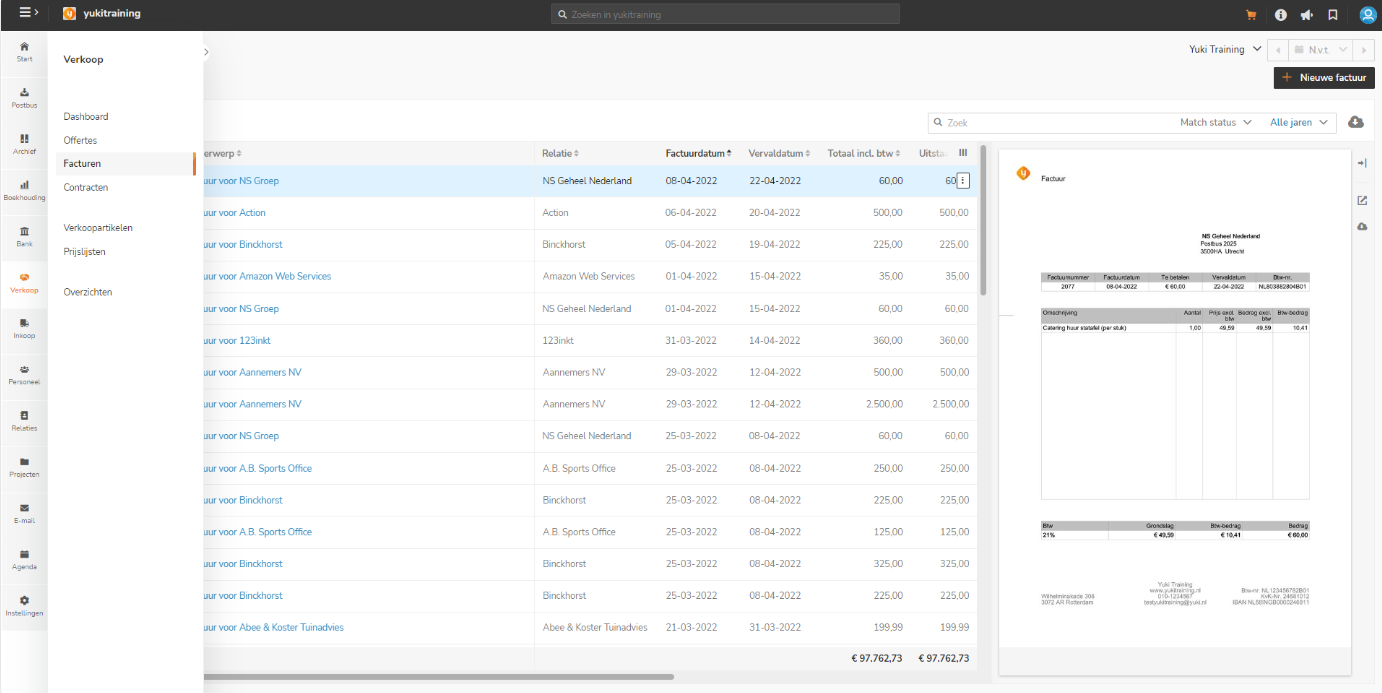1382x693 pixels.
Task: Open E-mail in the sidebar
Action: pos(24,513)
